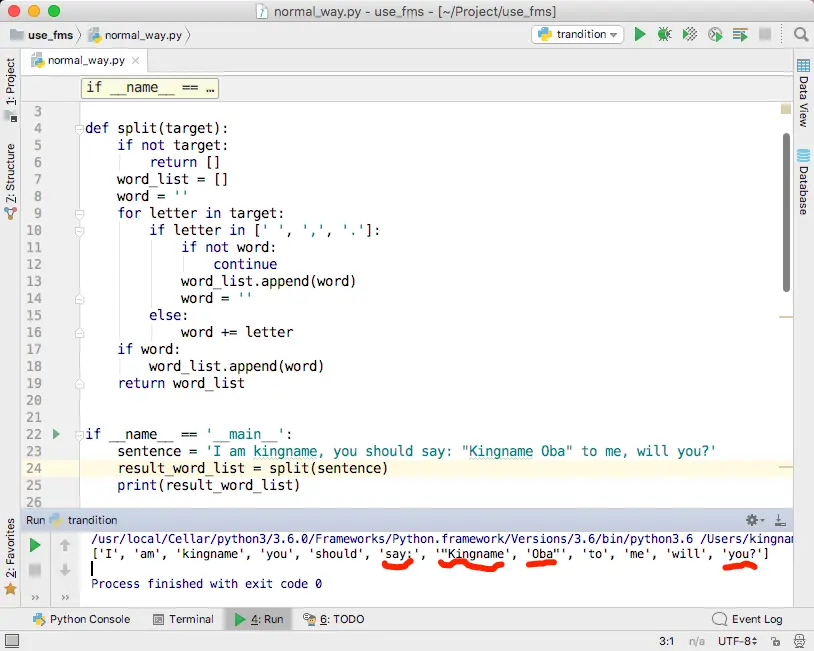Screen dimensions: 814x651
Task: Open the Python Console tab
Action: pos(82,619)
